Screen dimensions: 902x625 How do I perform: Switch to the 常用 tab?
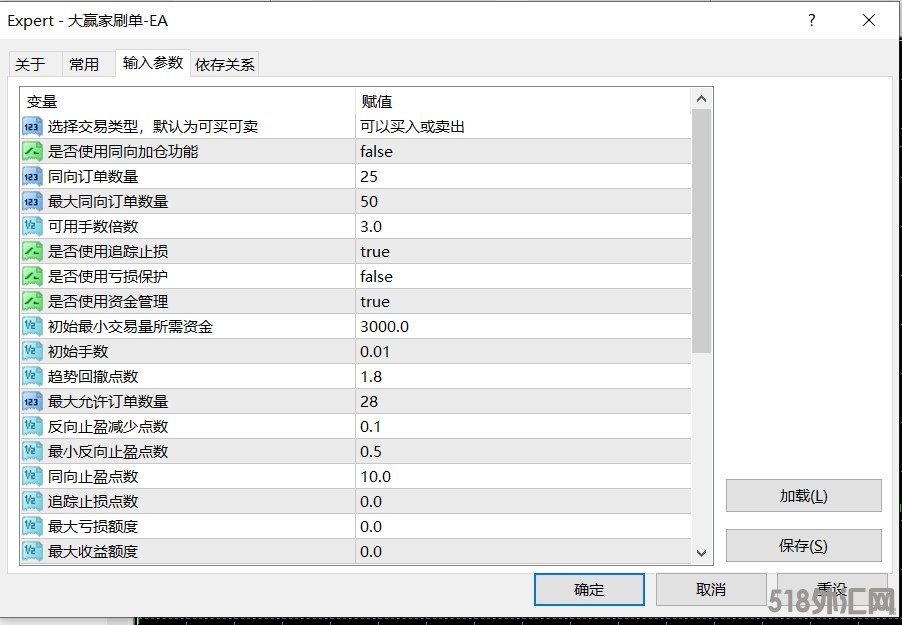tap(87, 64)
